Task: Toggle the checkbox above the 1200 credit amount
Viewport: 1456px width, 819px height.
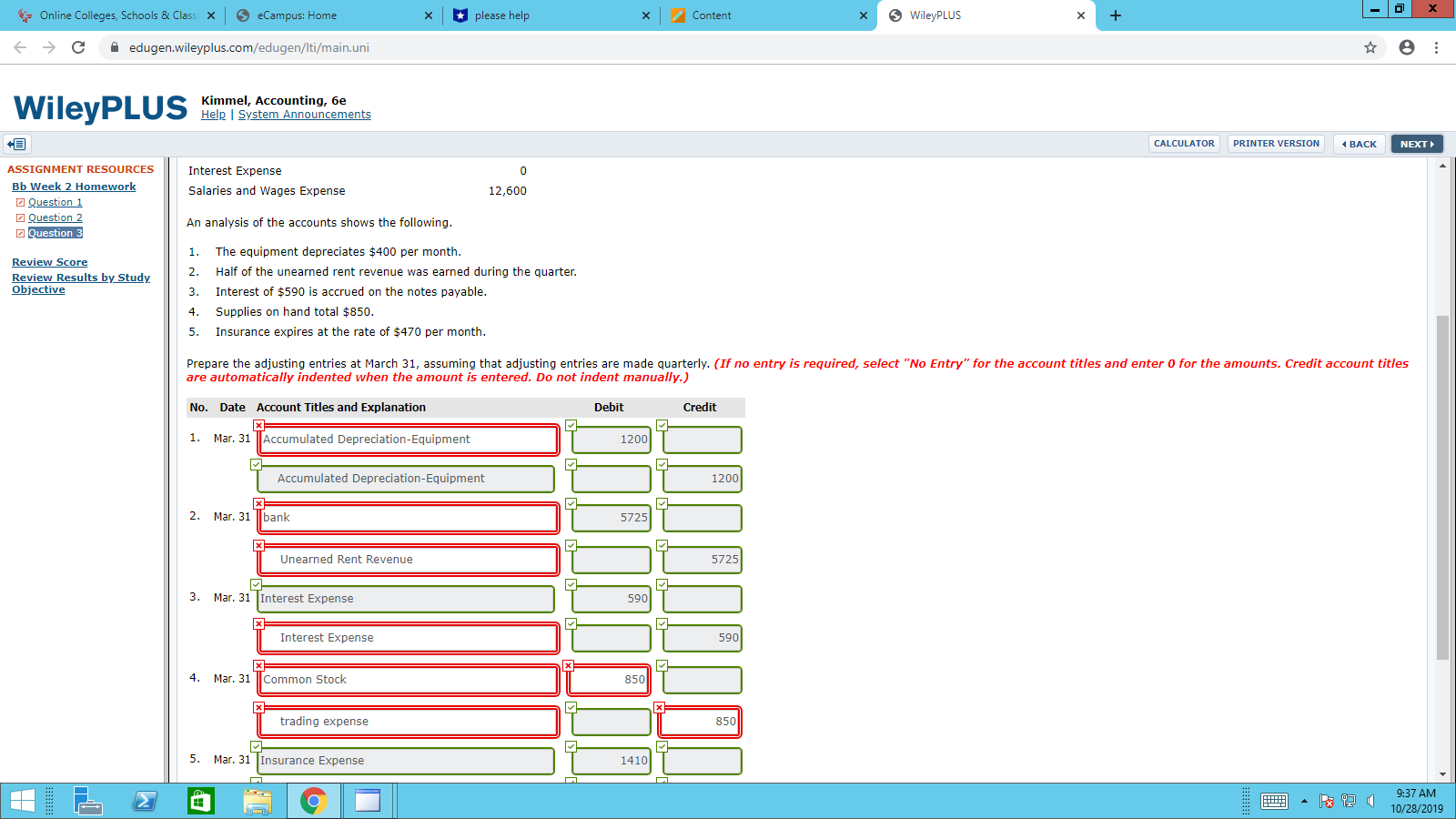Action: click(x=661, y=464)
